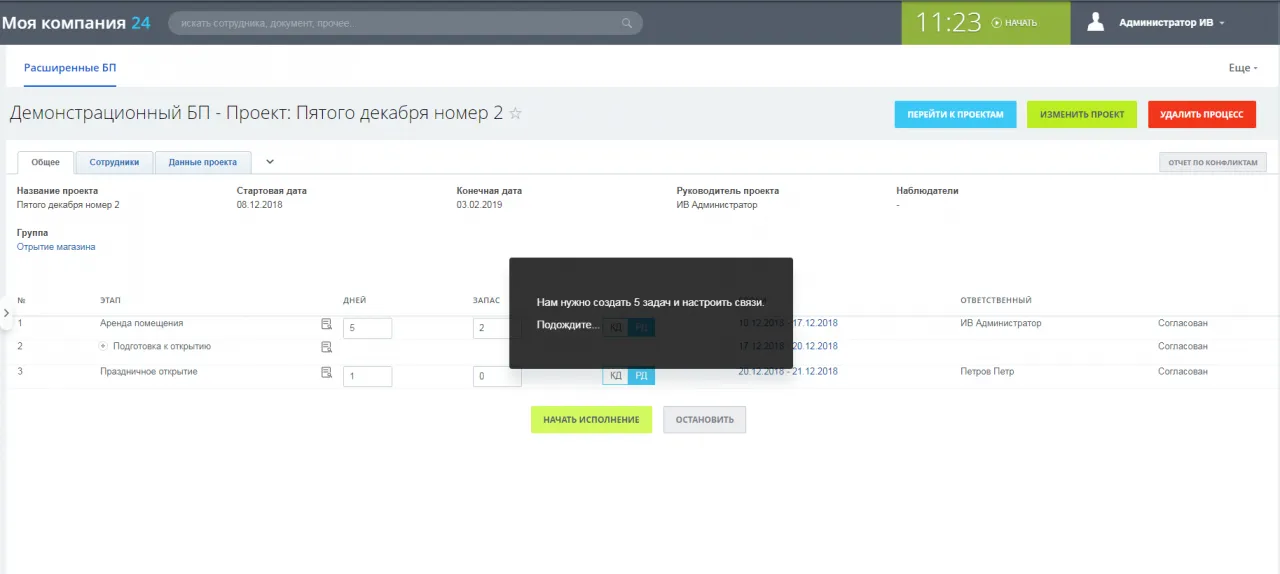This screenshot has width=1280, height=574.
Task: Open the Отрытие магазина group link
Action: (56, 247)
